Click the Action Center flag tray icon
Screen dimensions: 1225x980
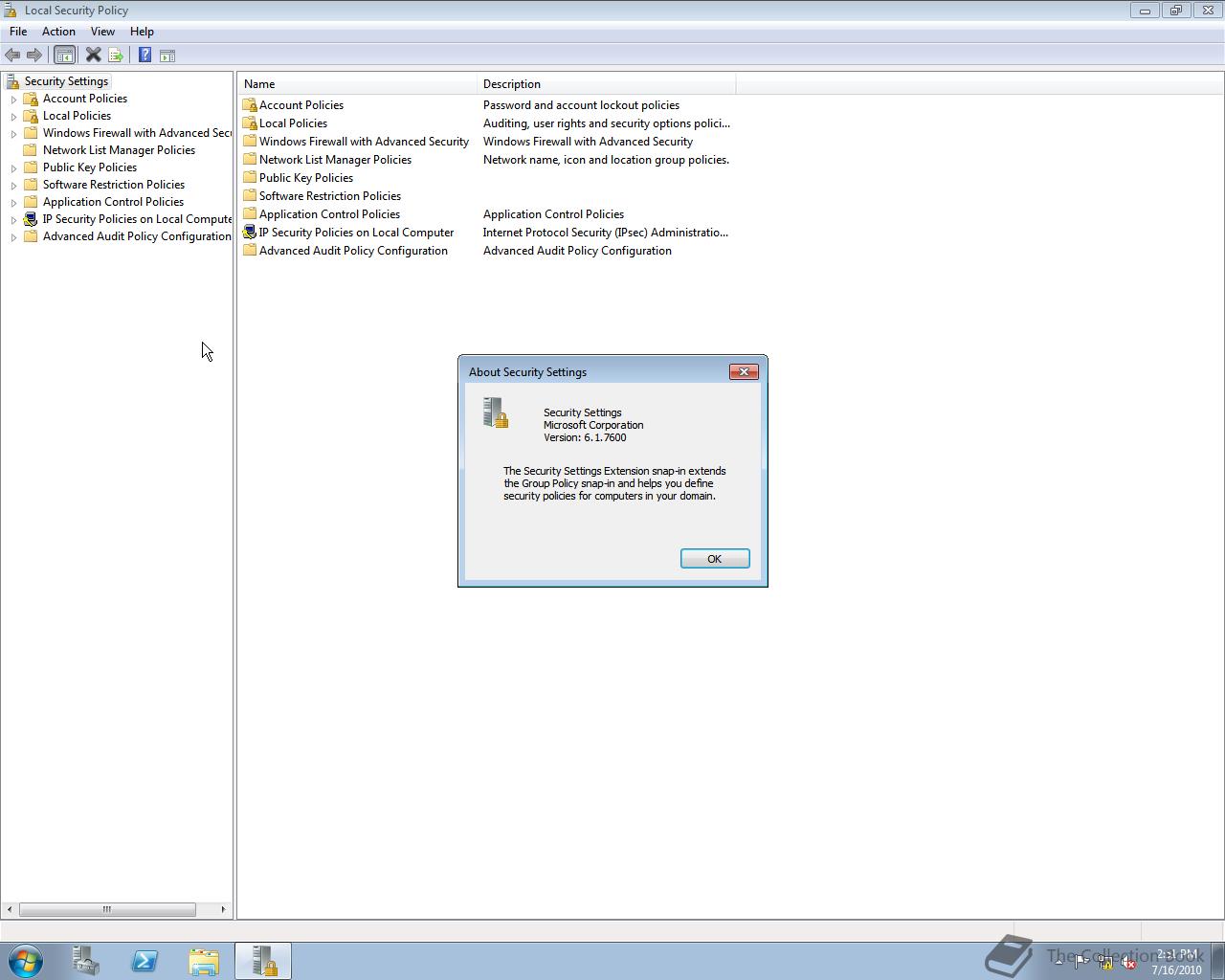[1080, 963]
